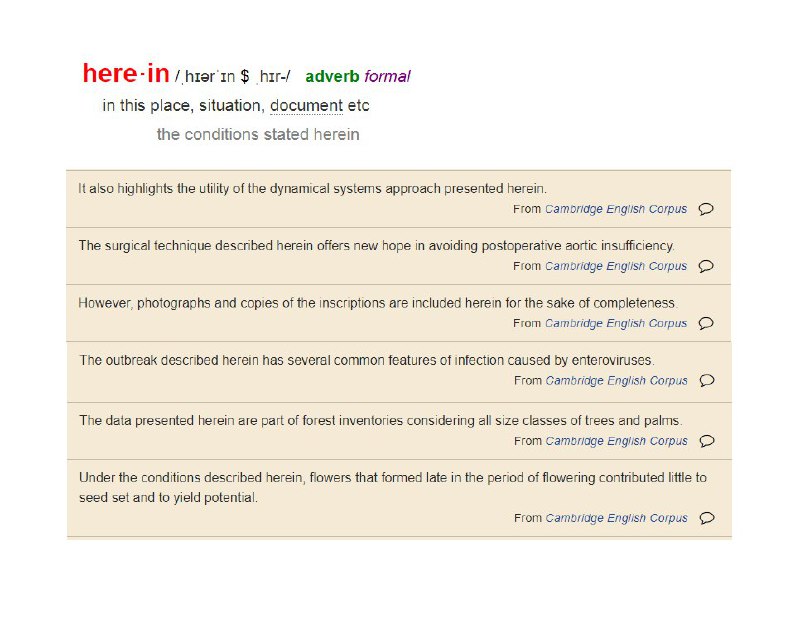
Task: Click the speech bubble icon for the enteroviruses sentence
Action: click(707, 380)
